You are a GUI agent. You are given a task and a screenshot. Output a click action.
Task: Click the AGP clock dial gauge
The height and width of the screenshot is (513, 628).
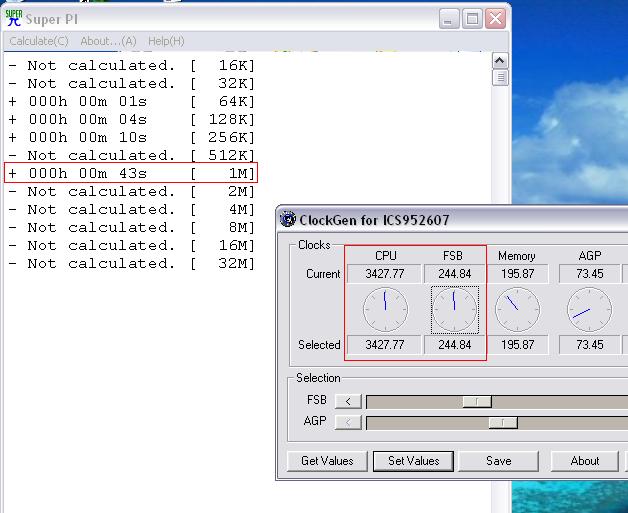590,309
